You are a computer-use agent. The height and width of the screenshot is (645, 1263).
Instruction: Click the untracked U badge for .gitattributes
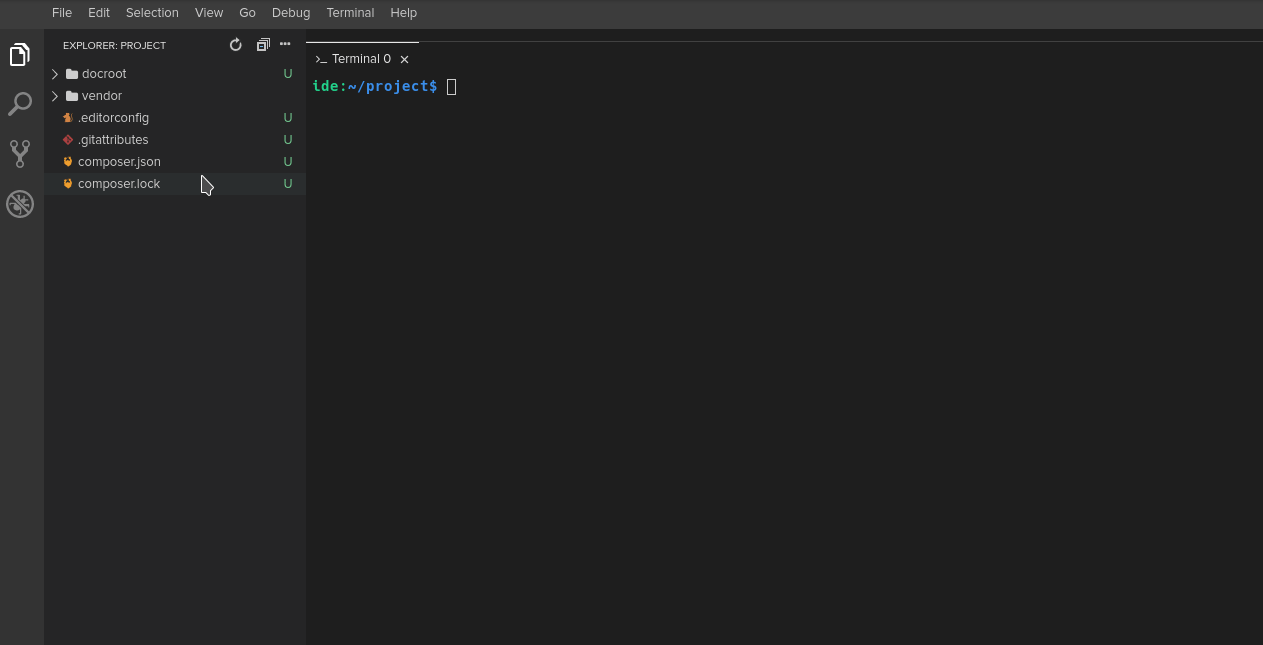click(x=288, y=140)
